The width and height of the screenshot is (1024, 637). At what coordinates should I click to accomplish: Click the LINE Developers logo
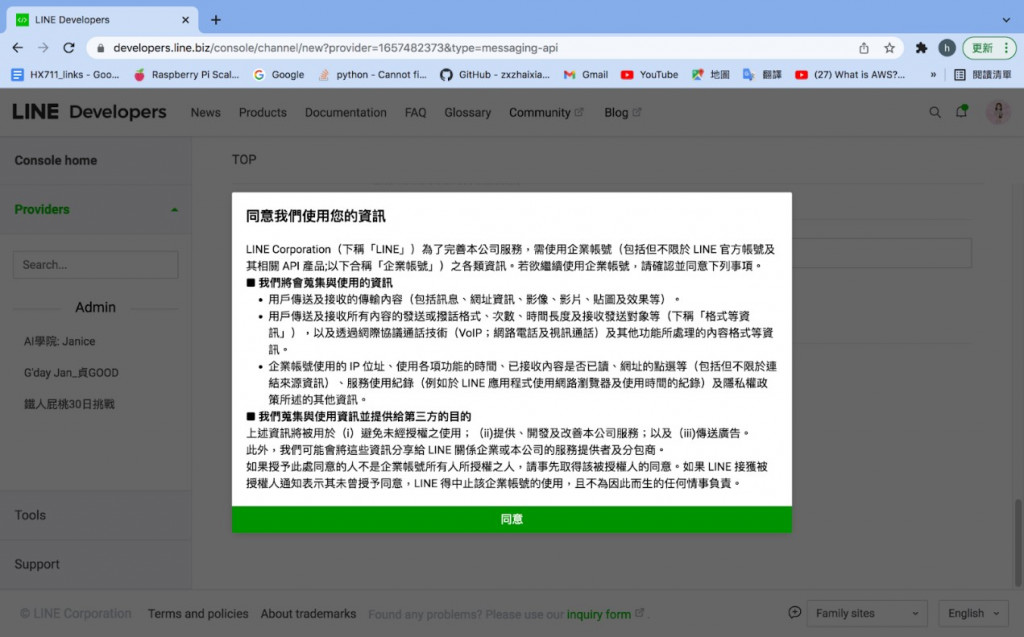coord(89,112)
